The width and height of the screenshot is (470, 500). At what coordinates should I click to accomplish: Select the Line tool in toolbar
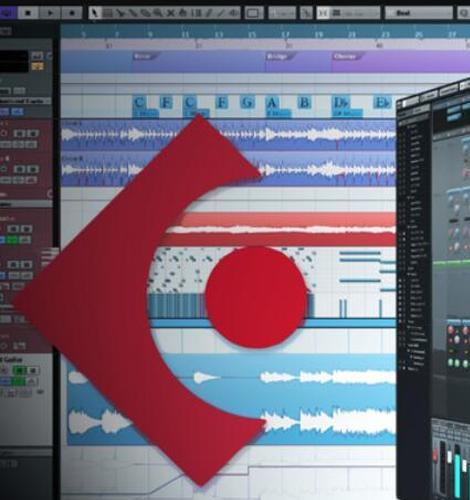(x=221, y=13)
